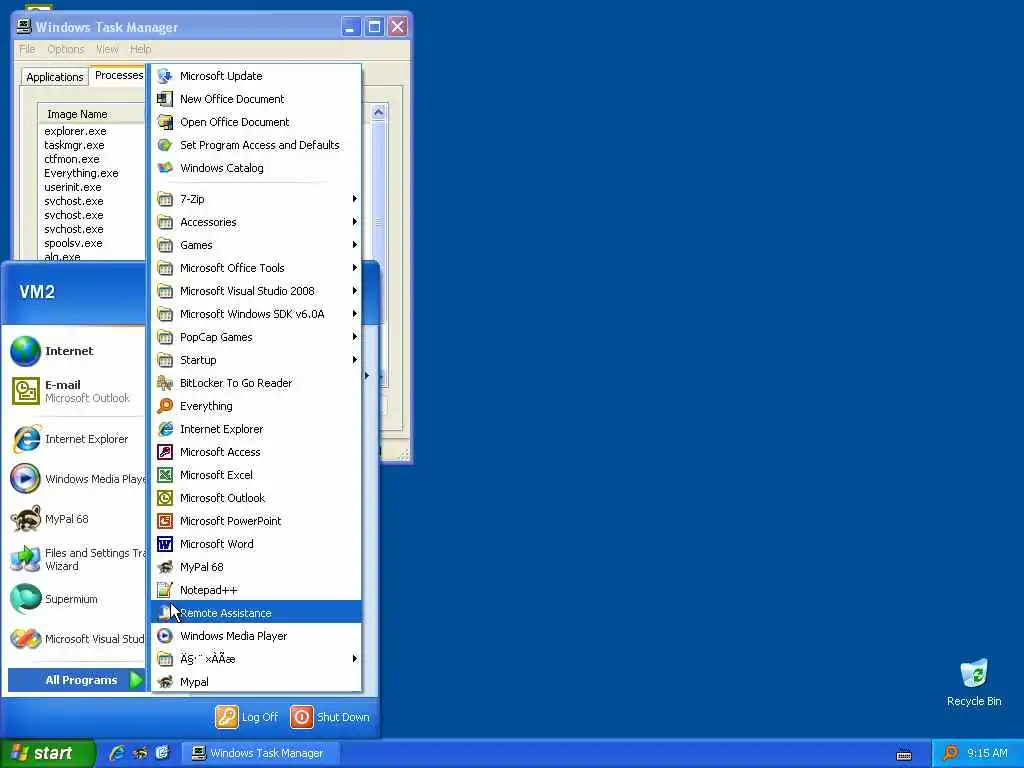Click scroll up arrow in Task Manager
Image resolution: width=1024 pixels, height=768 pixels.
[x=378, y=112]
